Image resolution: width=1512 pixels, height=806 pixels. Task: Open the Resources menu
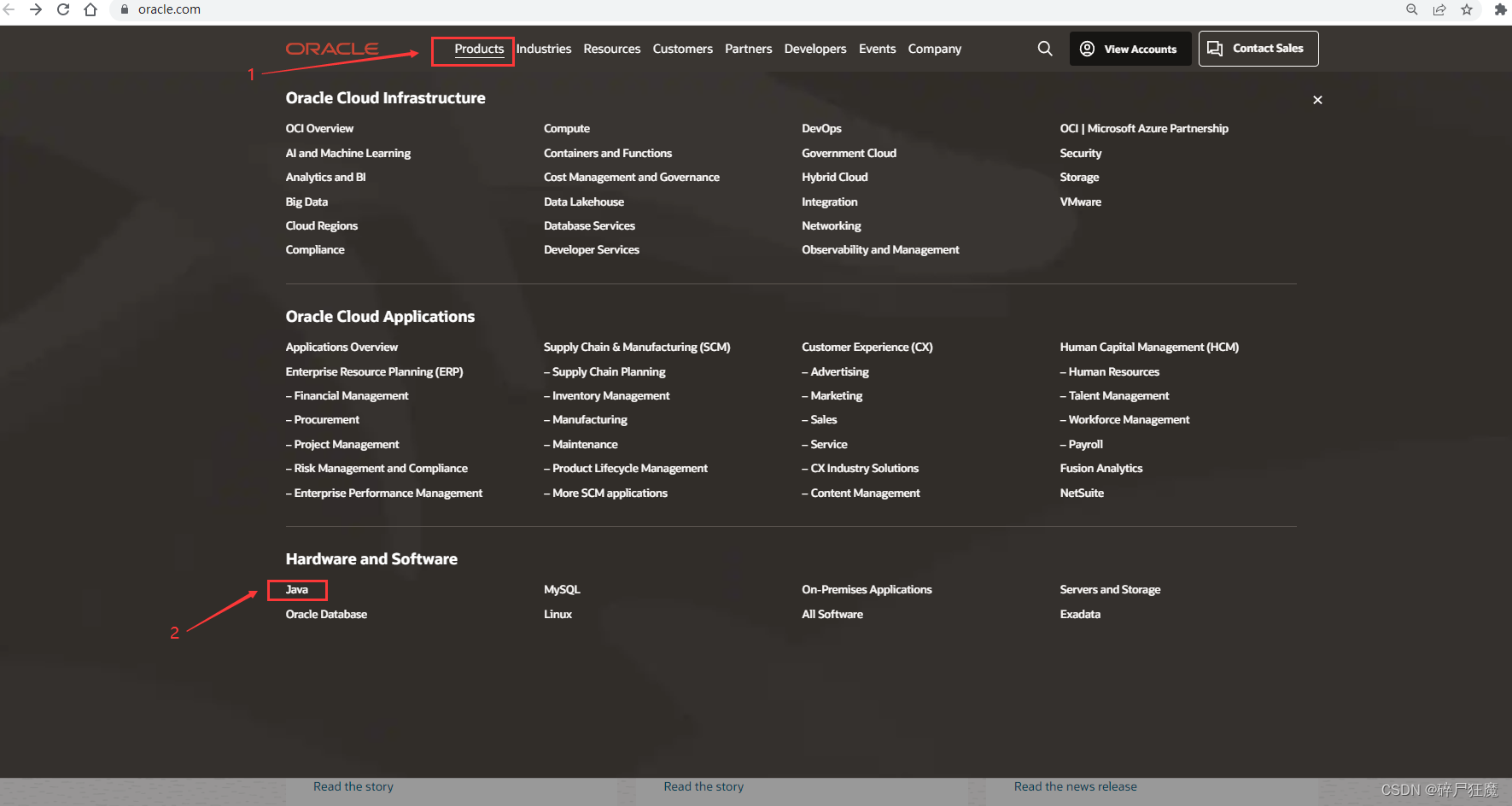tap(612, 49)
